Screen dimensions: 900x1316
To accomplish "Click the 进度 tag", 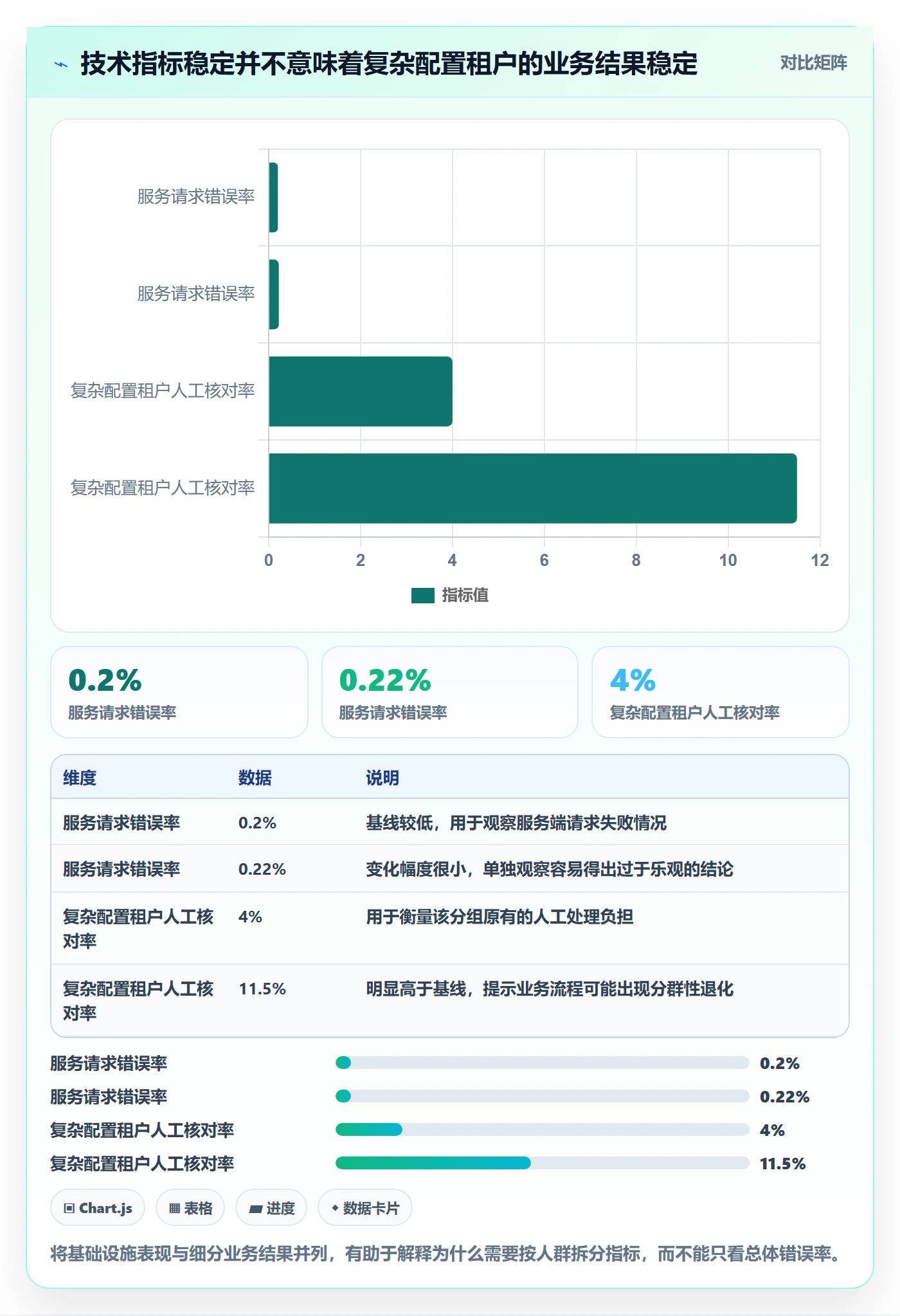I will pos(271,1208).
